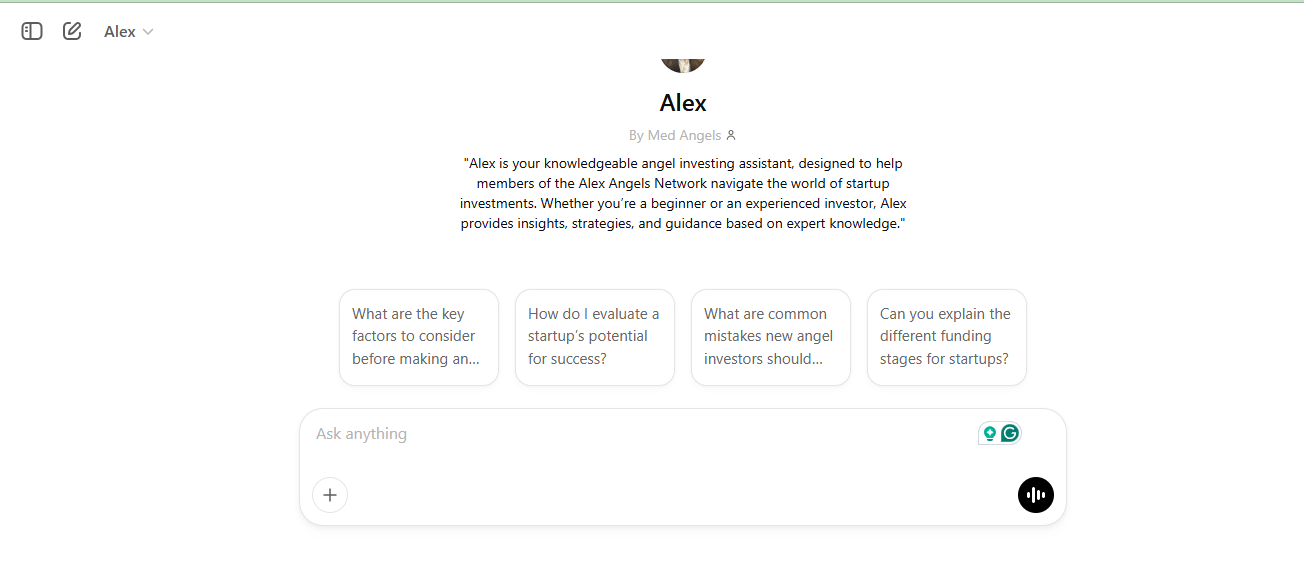Click the person icon next to Med Angels

(x=731, y=135)
